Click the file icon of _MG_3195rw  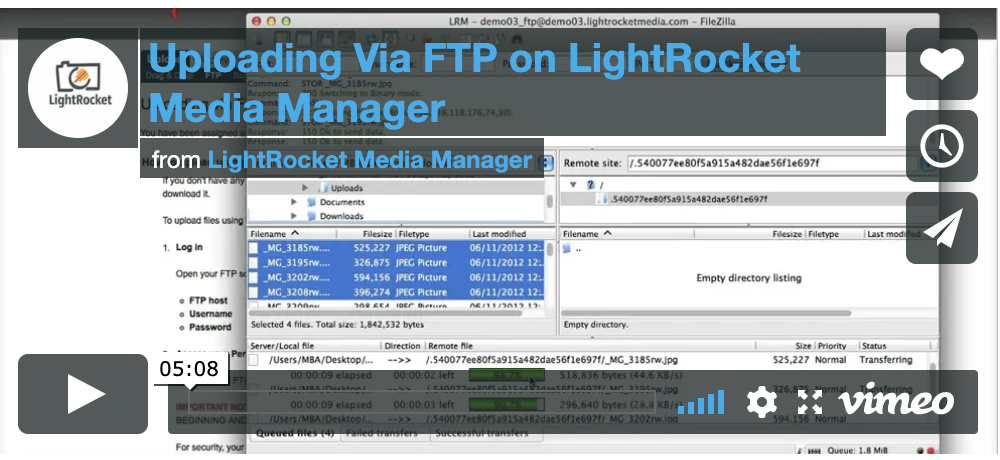point(253,262)
